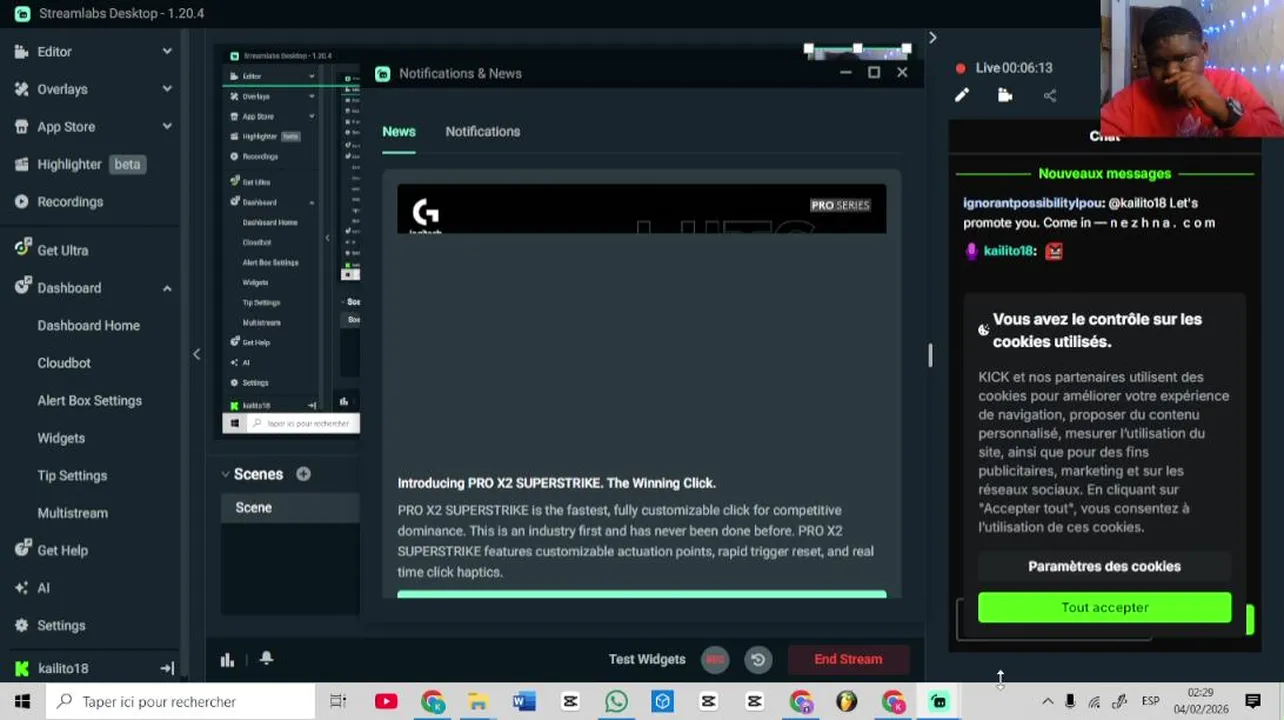Open Streamlabs Settings

61,626
